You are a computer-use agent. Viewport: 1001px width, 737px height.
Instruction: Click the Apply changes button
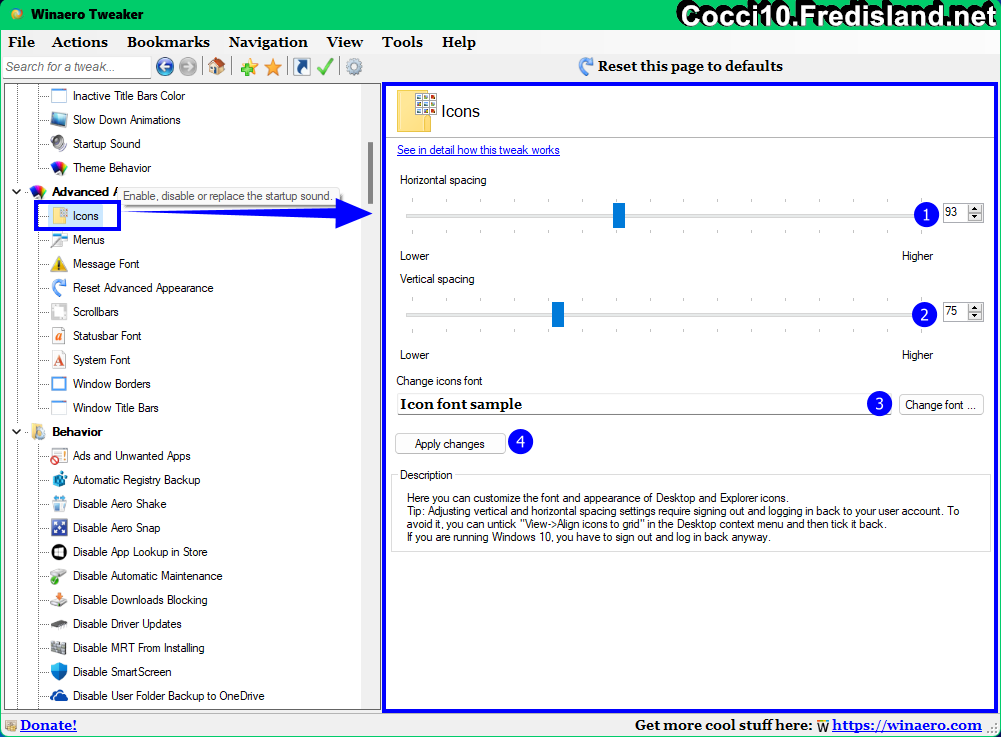tap(450, 444)
